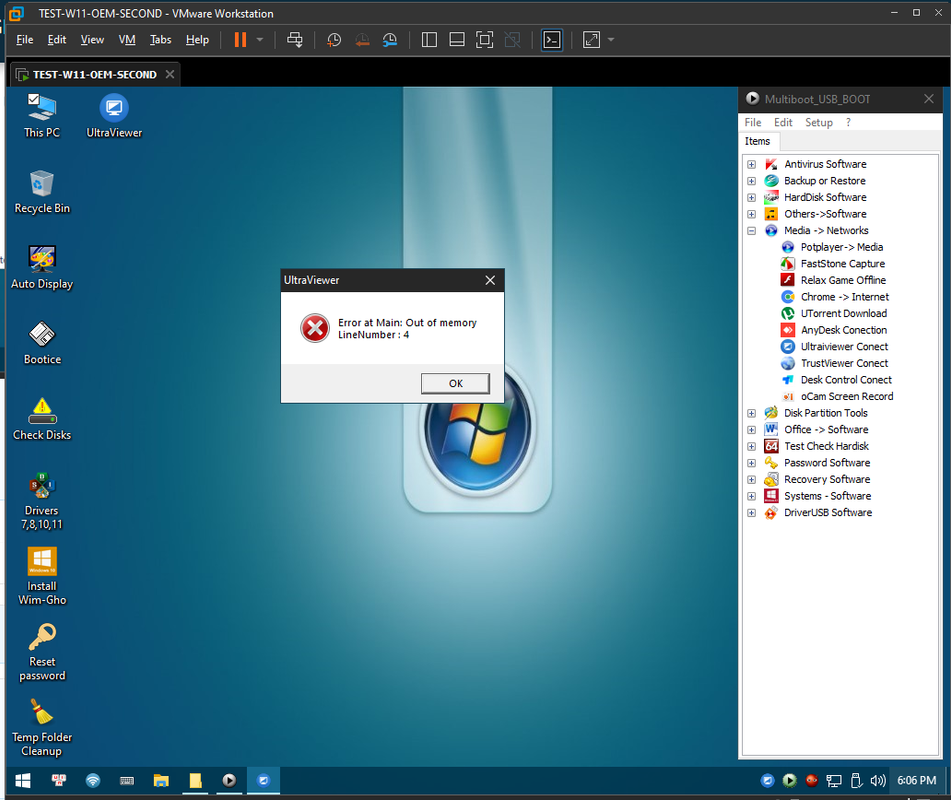This screenshot has height=800, width=951.
Task: Toggle the VMware library sidebar icon
Action: coord(429,40)
